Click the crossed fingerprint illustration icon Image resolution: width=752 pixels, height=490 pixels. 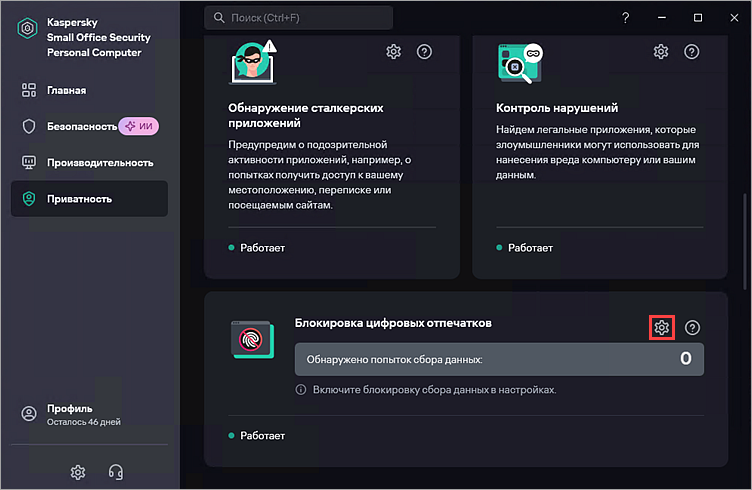(x=253, y=339)
